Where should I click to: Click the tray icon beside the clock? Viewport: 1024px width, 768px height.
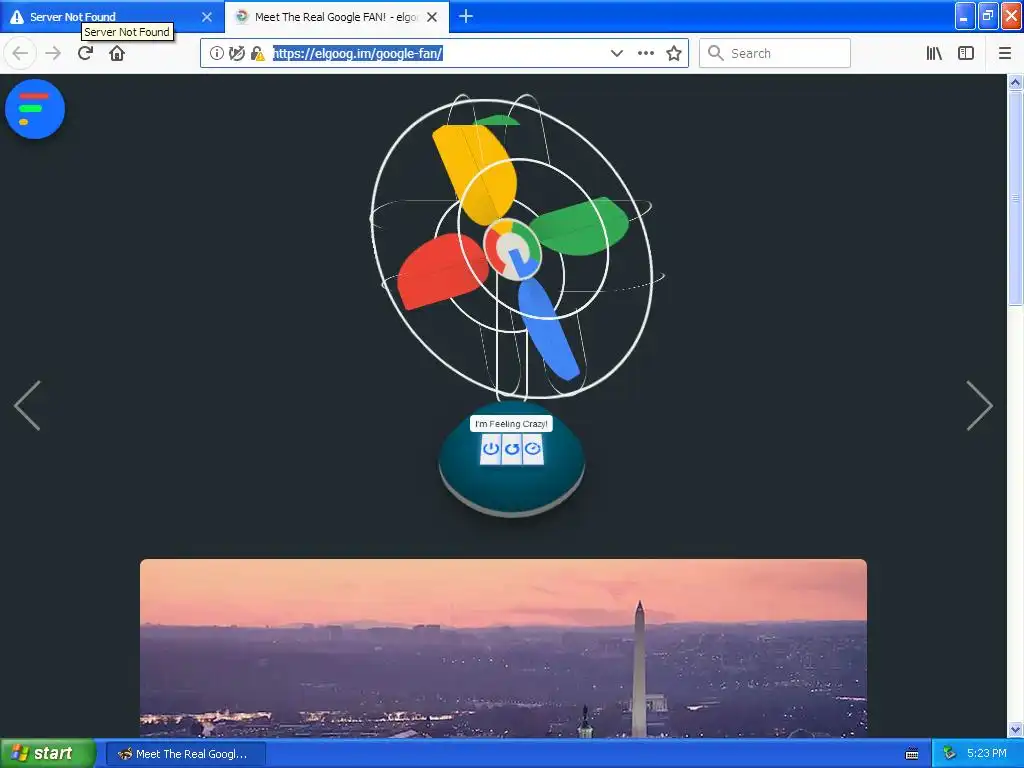tap(949, 754)
